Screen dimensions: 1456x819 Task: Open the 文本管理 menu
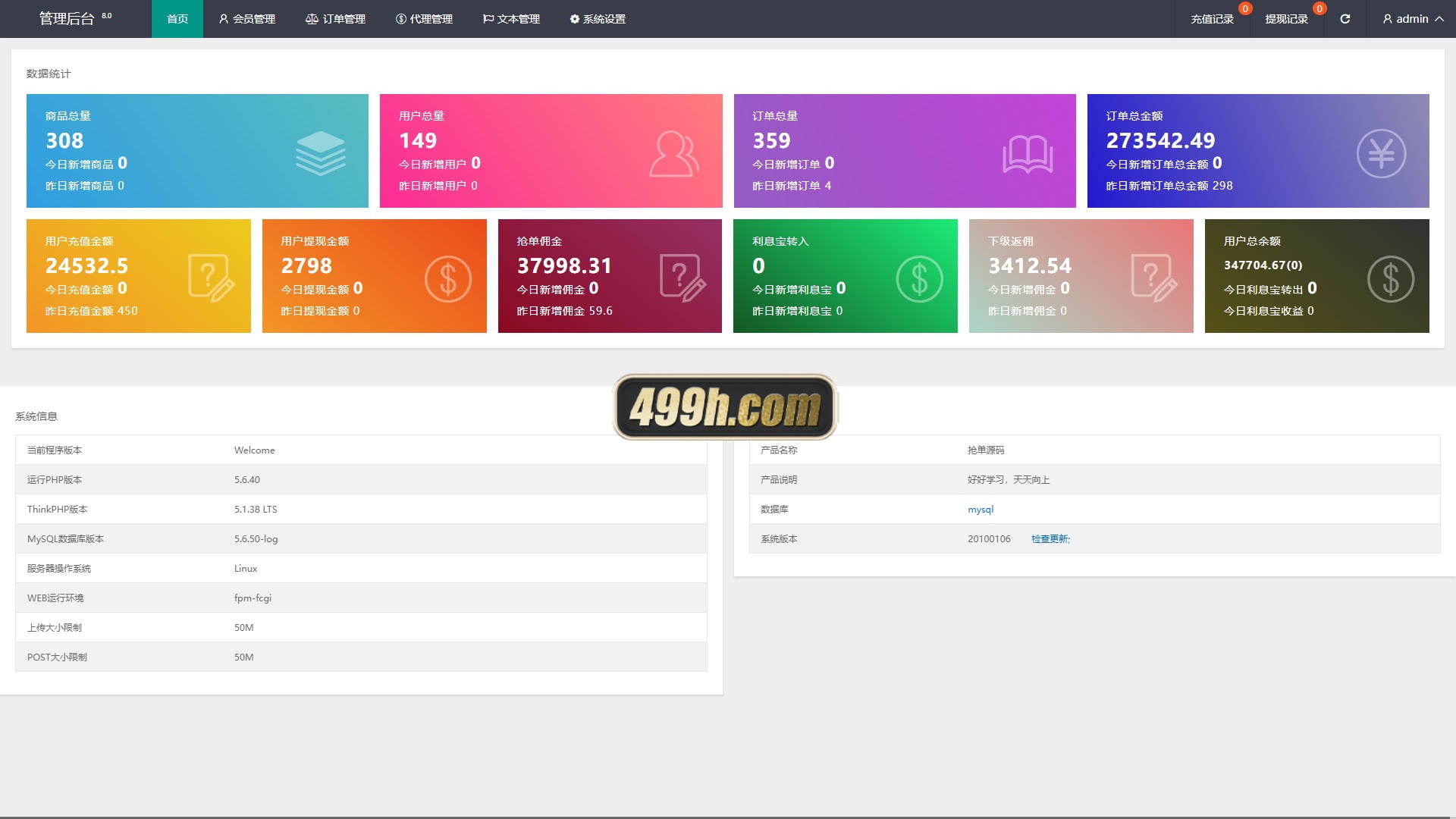tap(511, 19)
